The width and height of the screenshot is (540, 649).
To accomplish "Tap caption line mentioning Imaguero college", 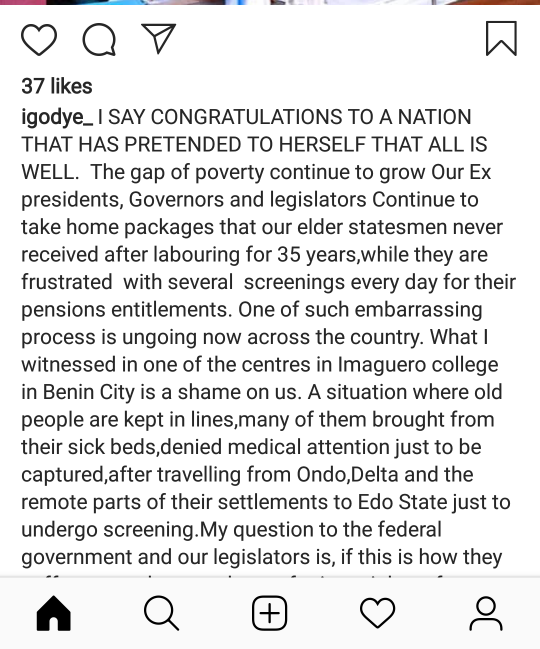I will pyautogui.click(x=259, y=365).
